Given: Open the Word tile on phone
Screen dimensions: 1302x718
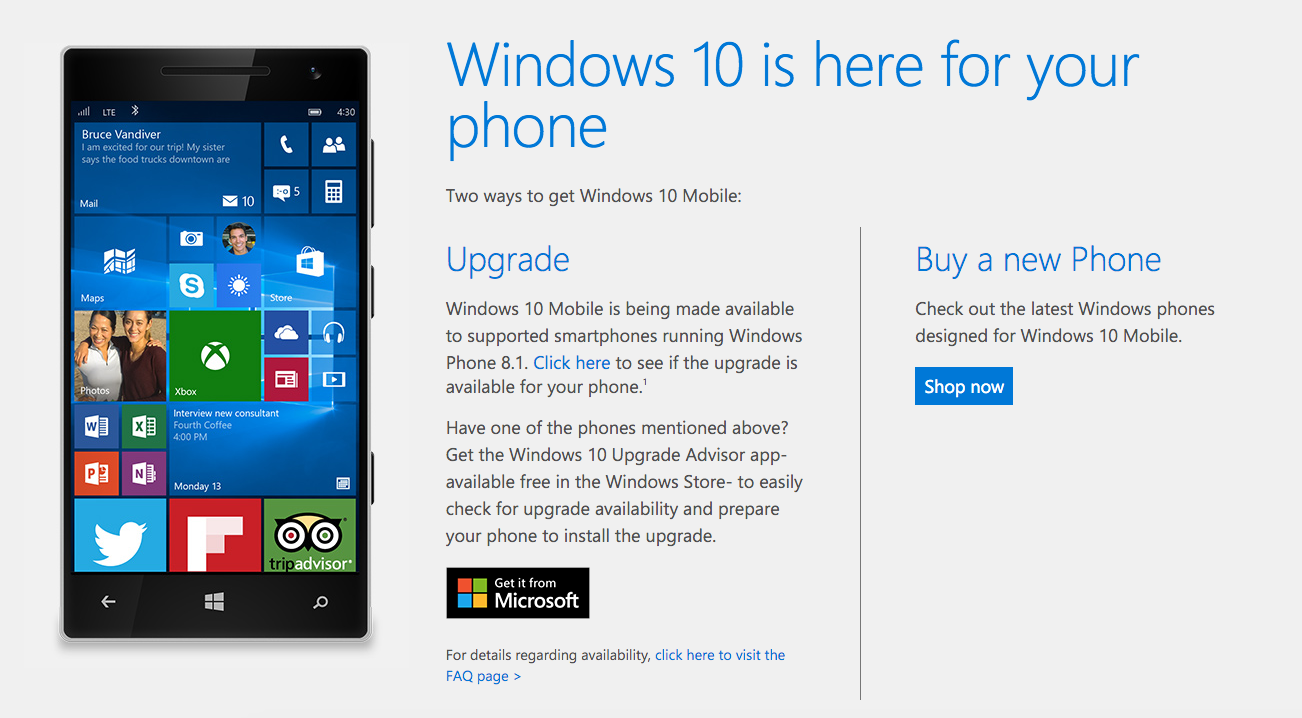Looking at the screenshot, I should point(96,427).
